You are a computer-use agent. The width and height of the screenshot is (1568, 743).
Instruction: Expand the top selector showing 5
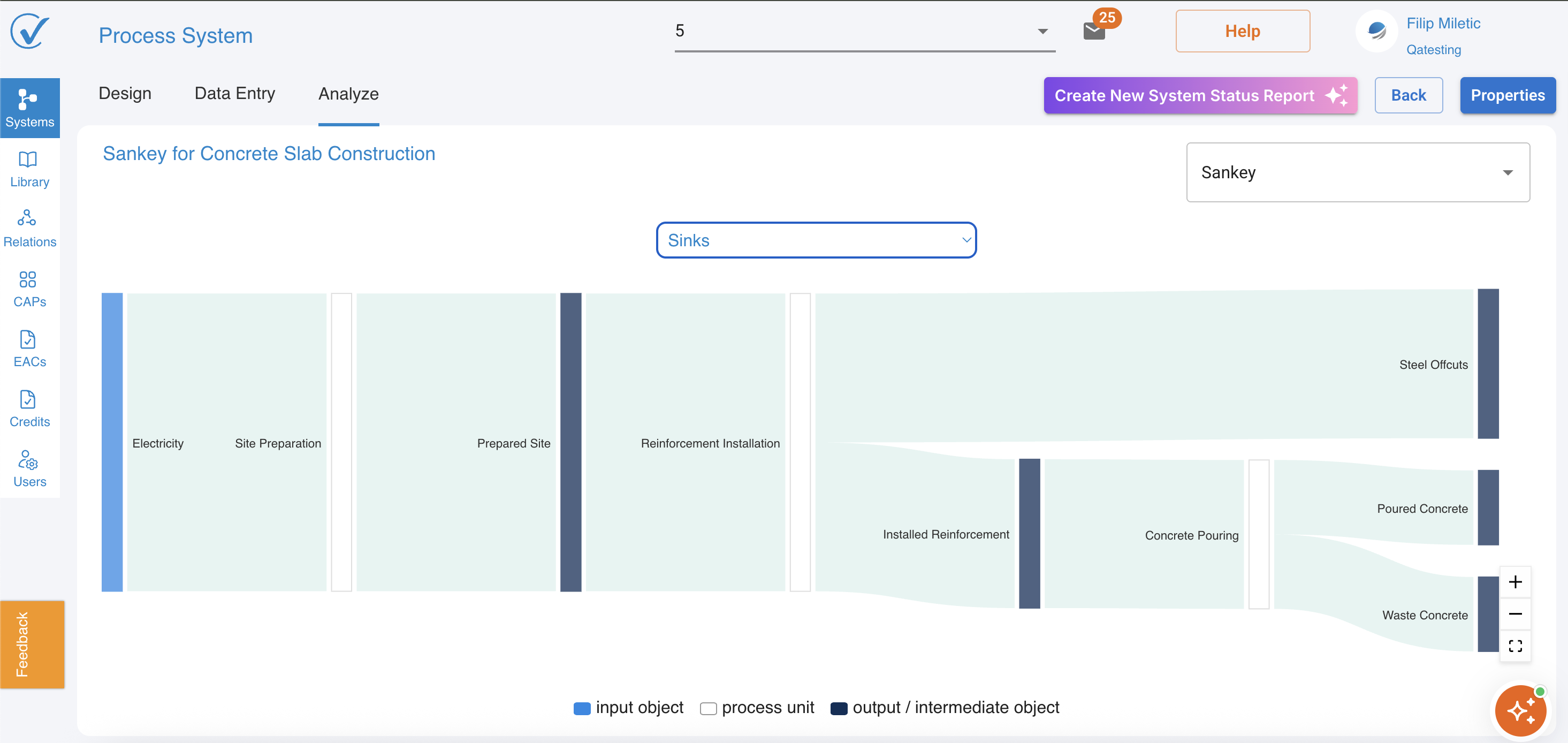(x=864, y=31)
